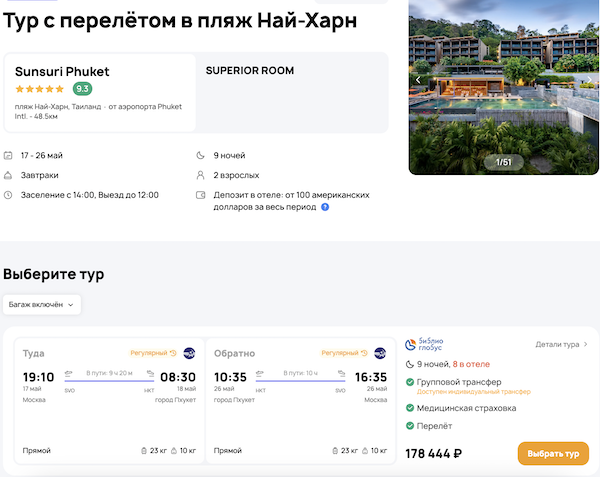Select the SUPERIOR ROOM tab
Screen dimensions: 600x477
click(250, 71)
